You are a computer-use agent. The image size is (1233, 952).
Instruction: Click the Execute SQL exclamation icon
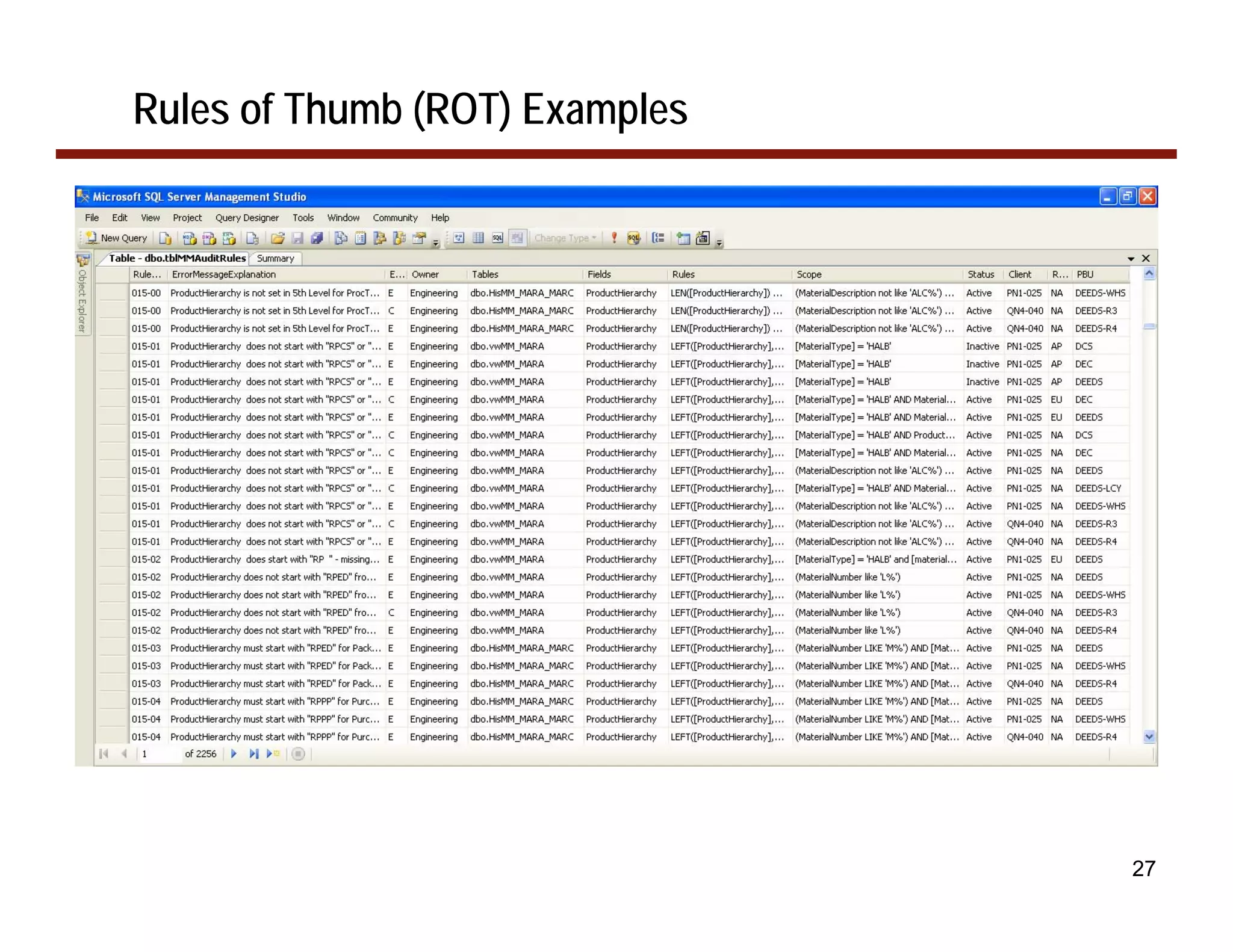pos(614,238)
